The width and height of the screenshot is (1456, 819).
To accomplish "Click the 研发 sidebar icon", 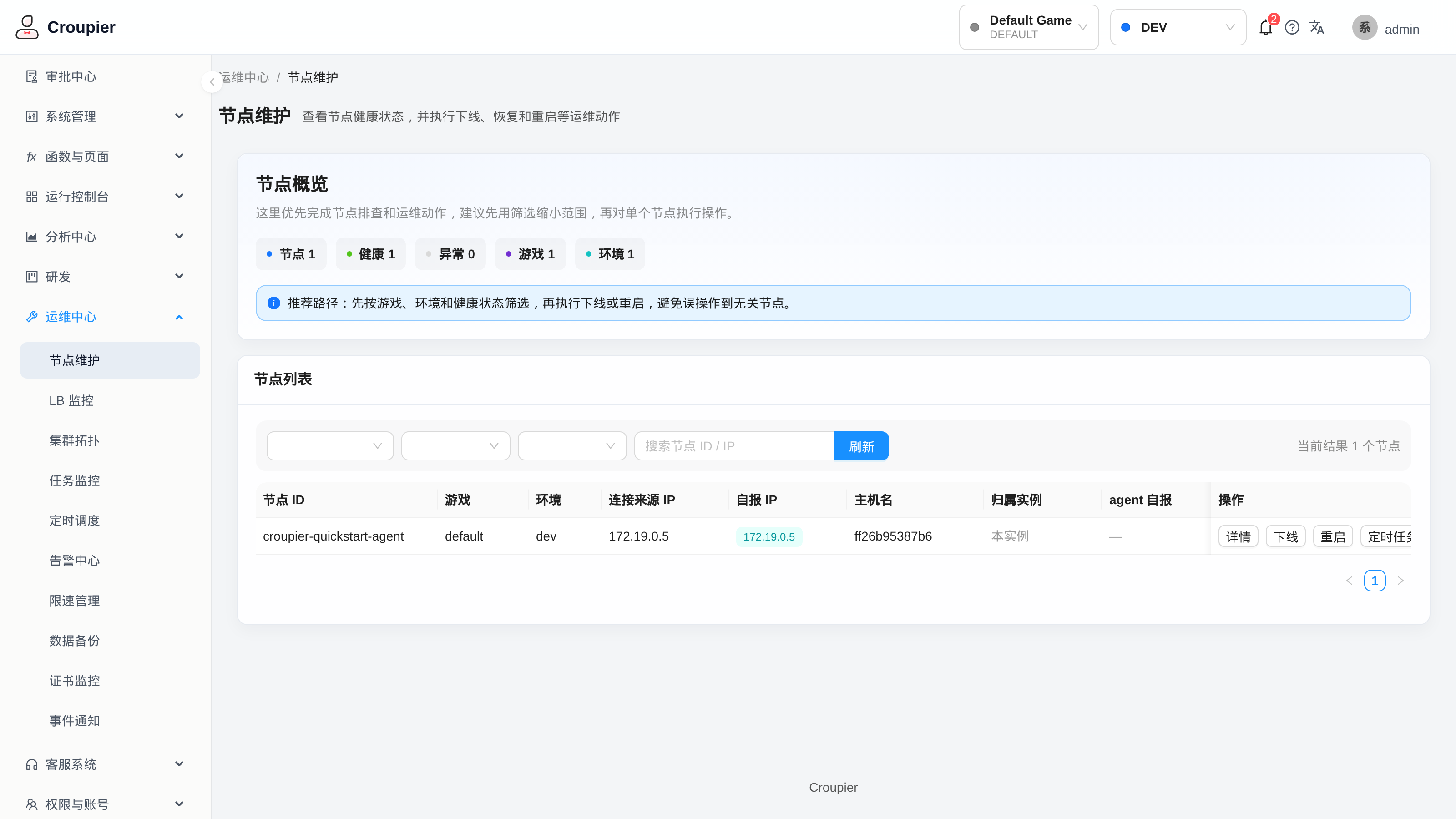I will [32, 276].
